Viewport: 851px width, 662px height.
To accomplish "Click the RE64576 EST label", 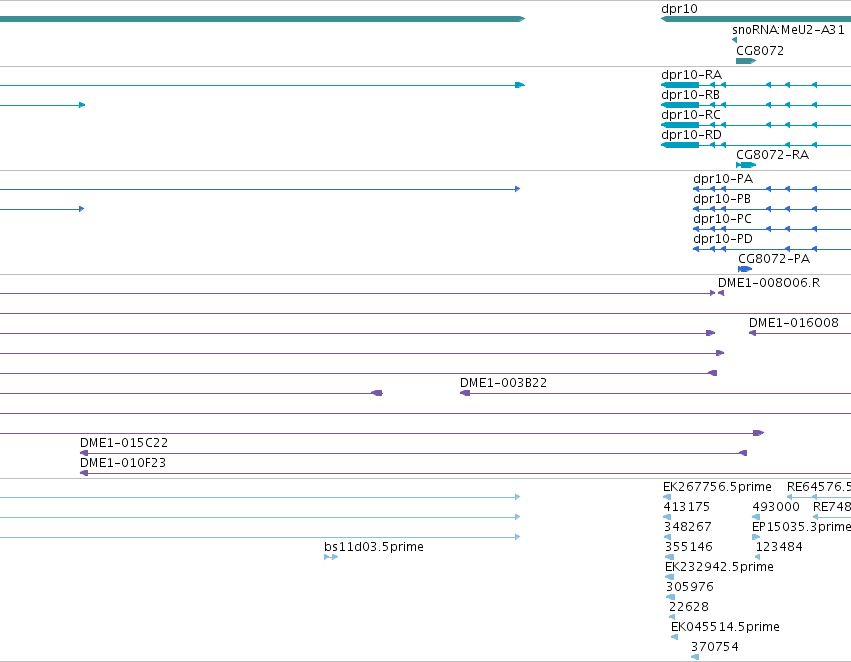I will pos(818,487).
